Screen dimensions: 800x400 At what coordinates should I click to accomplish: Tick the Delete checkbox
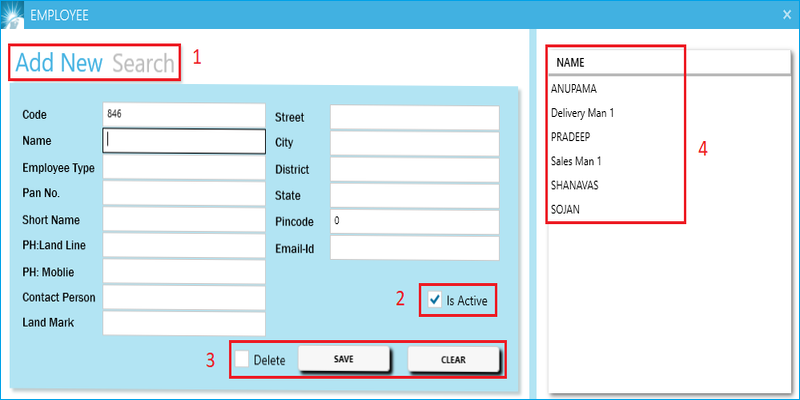click(x=242, y=359)
